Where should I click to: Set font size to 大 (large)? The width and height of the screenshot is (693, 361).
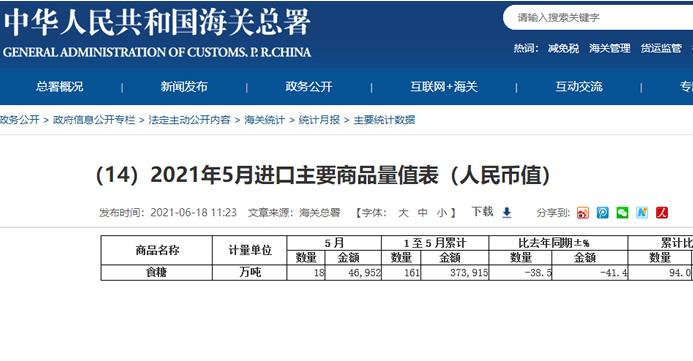403,213
